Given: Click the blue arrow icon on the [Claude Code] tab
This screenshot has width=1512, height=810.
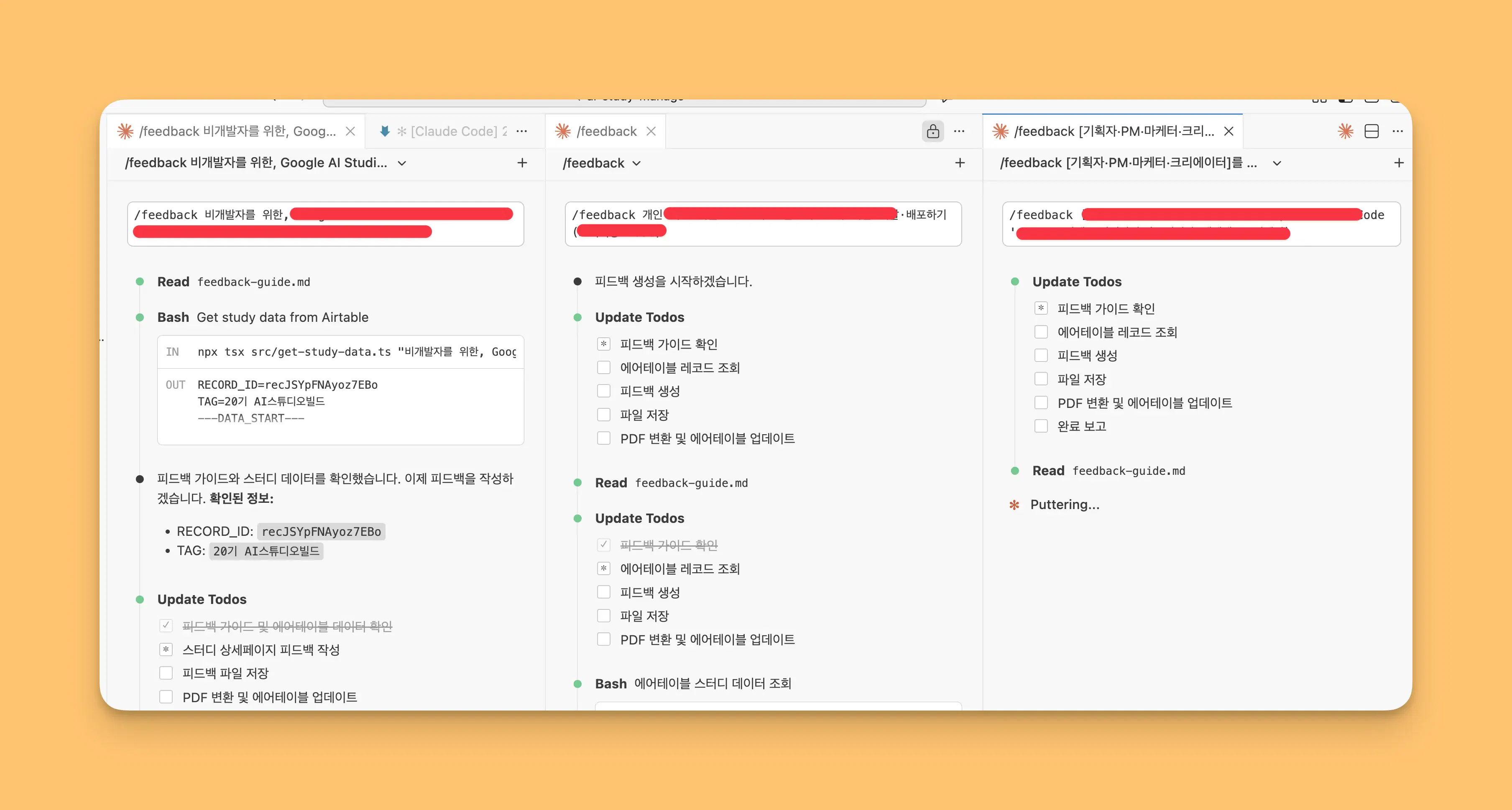Looking at the screenshot, I should [x=384, y=131].
